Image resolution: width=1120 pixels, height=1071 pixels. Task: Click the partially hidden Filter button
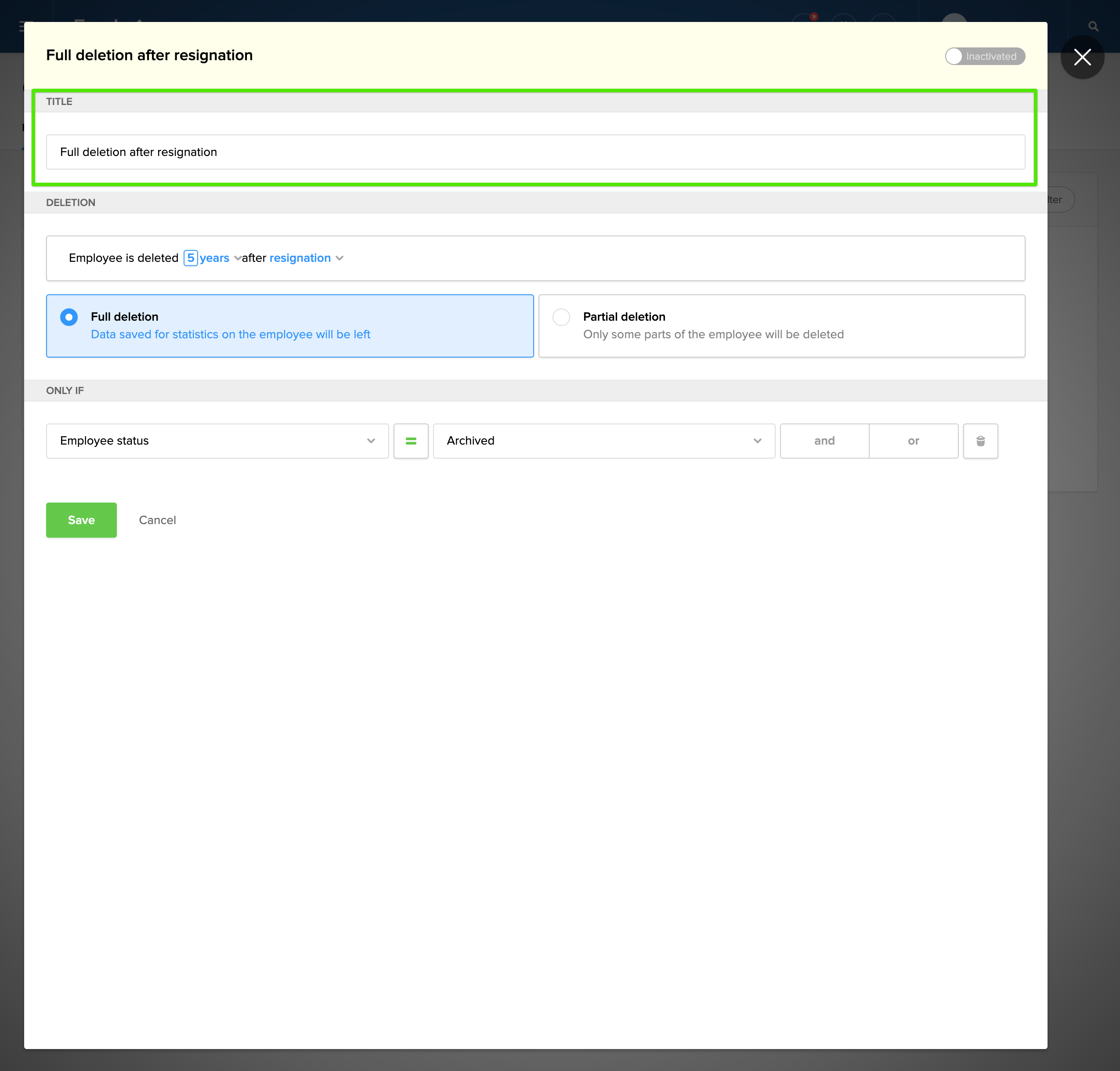[x=1060, y=200]
